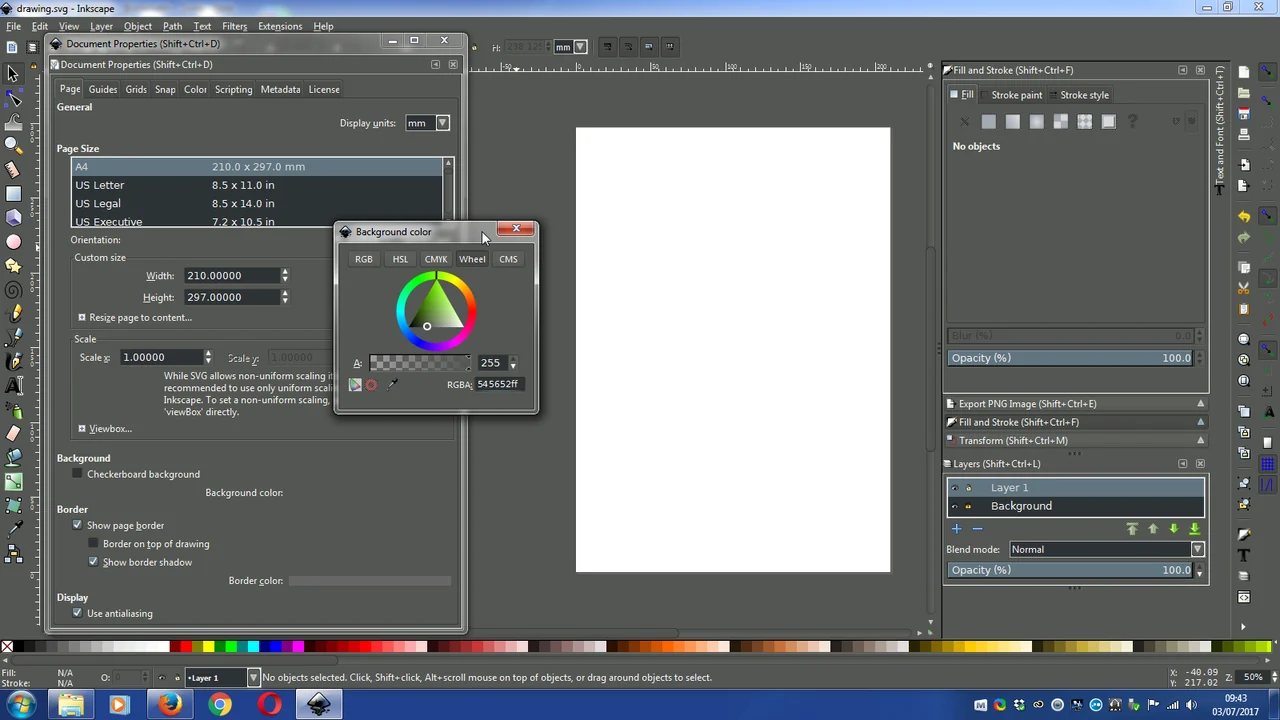Toggle lock icon of Layer 1
This screenshot has height=720, width=1280.
968,488
